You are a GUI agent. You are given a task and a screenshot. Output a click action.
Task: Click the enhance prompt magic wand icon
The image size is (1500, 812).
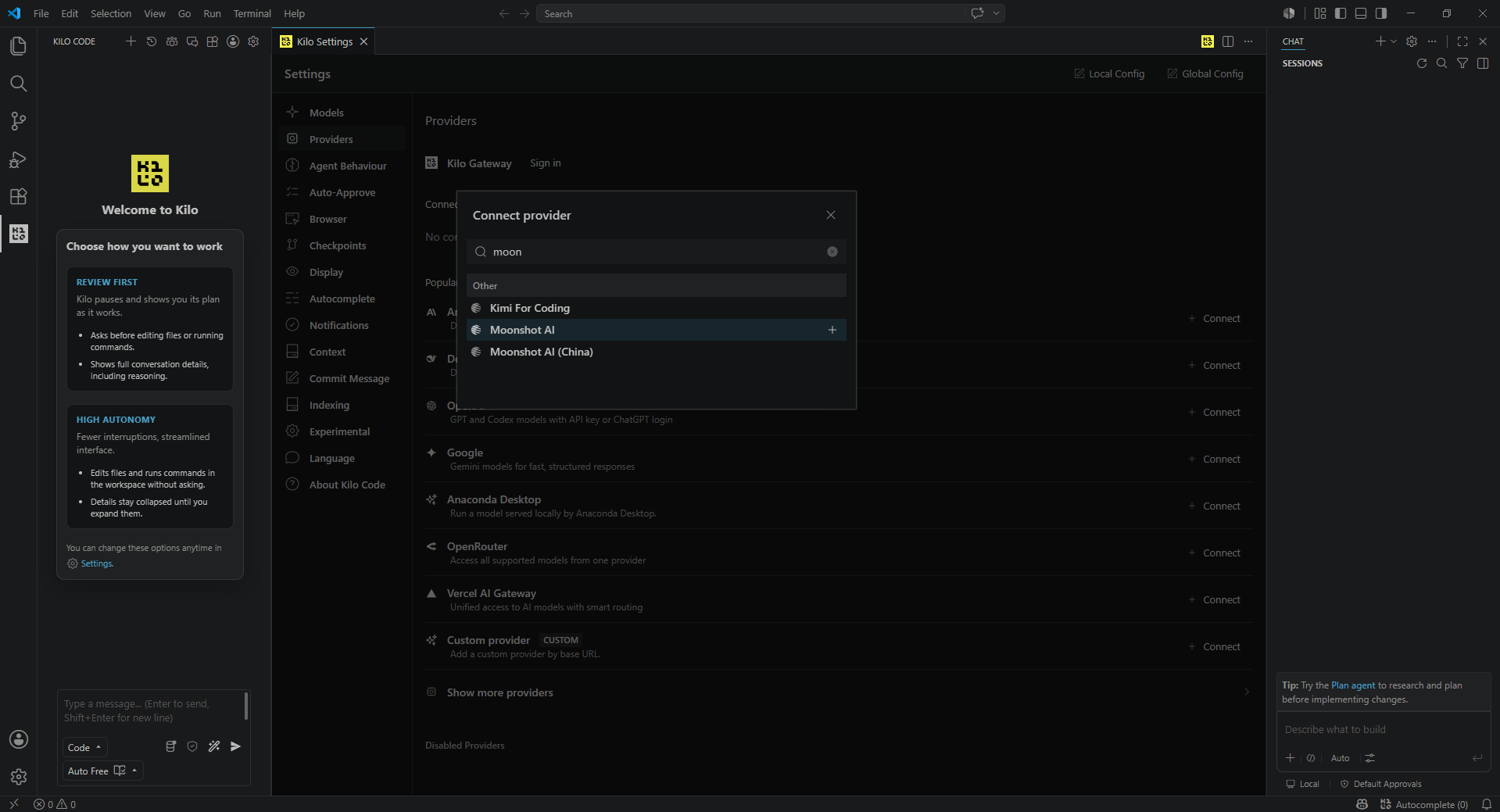click(214, 746)
